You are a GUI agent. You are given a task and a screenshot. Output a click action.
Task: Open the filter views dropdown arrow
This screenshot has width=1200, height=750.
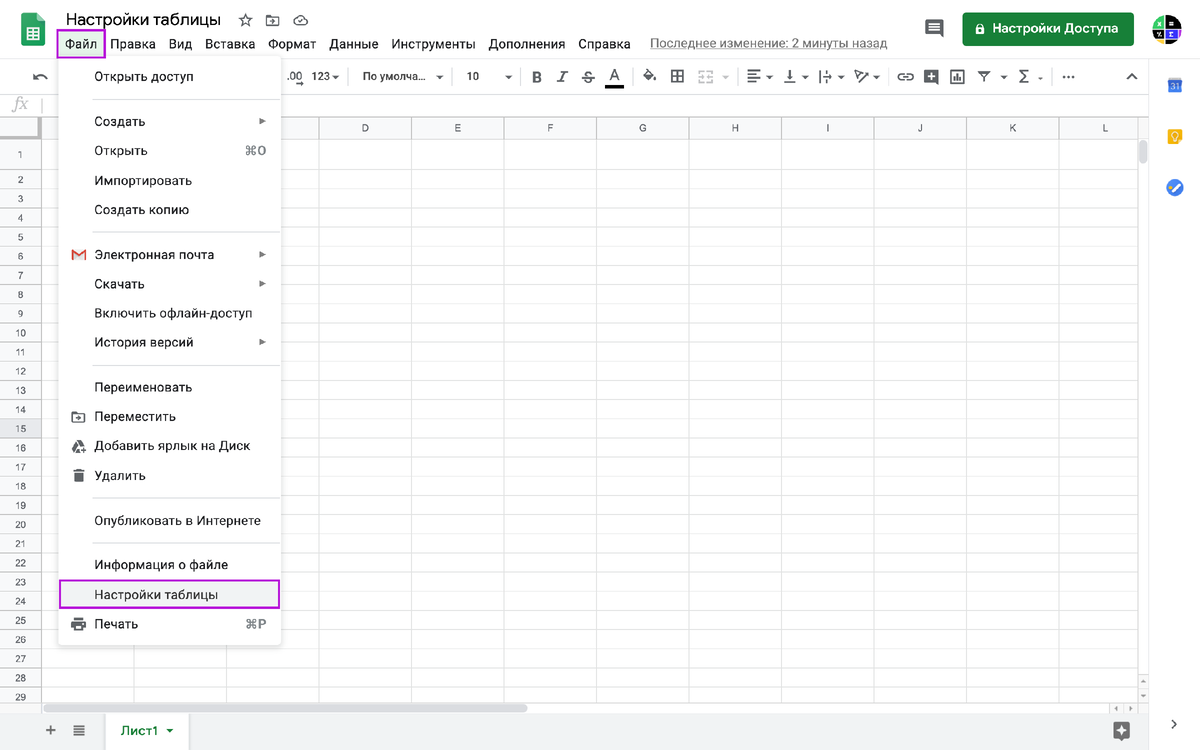[x=1002, y=77]
